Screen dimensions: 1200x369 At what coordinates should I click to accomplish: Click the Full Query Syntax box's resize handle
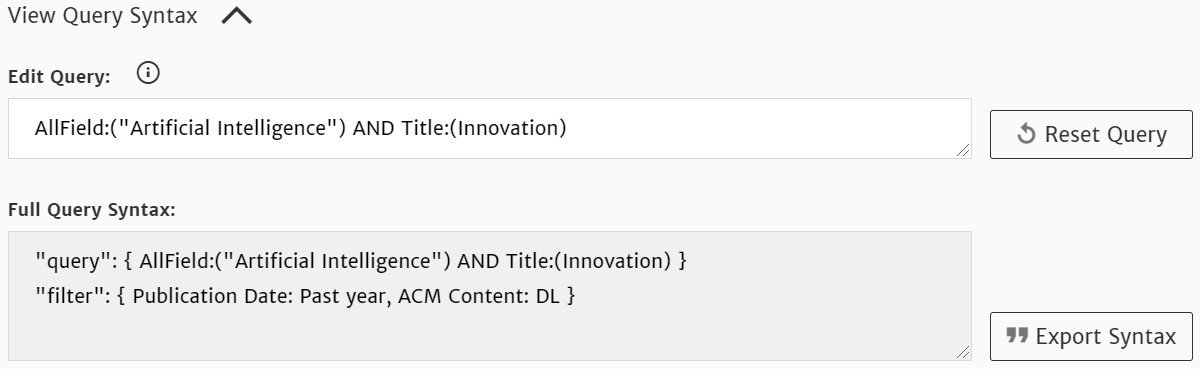pyautogui.click(x=962, y=352)
